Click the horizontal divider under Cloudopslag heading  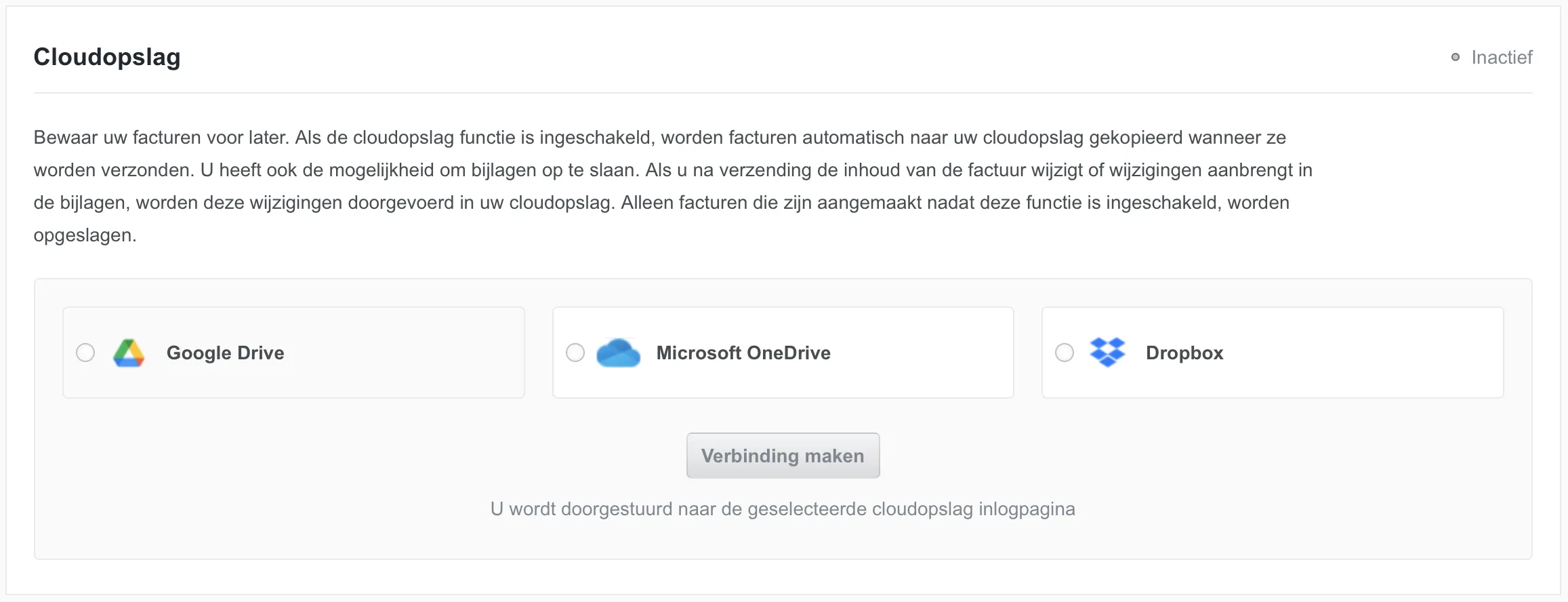pyautogui.click(x=783, y=93)
